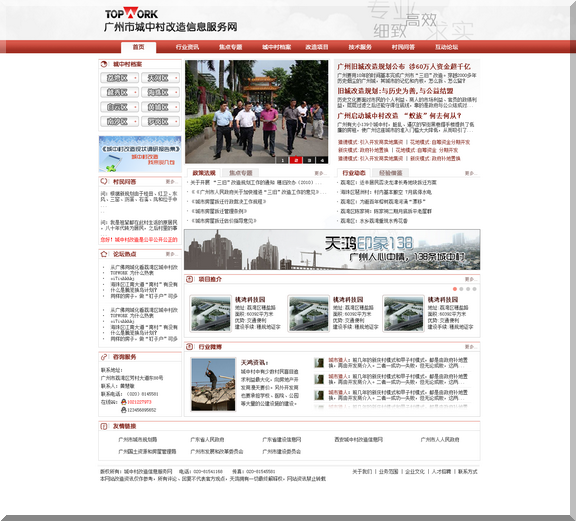
Task: Click the 城中村档案 panel header icon
Action: [x=104, y=64]
